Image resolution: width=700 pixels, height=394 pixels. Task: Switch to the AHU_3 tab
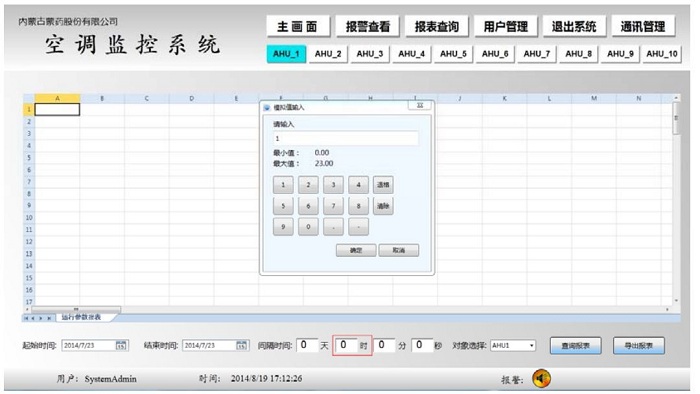click(x=370, y=54)
